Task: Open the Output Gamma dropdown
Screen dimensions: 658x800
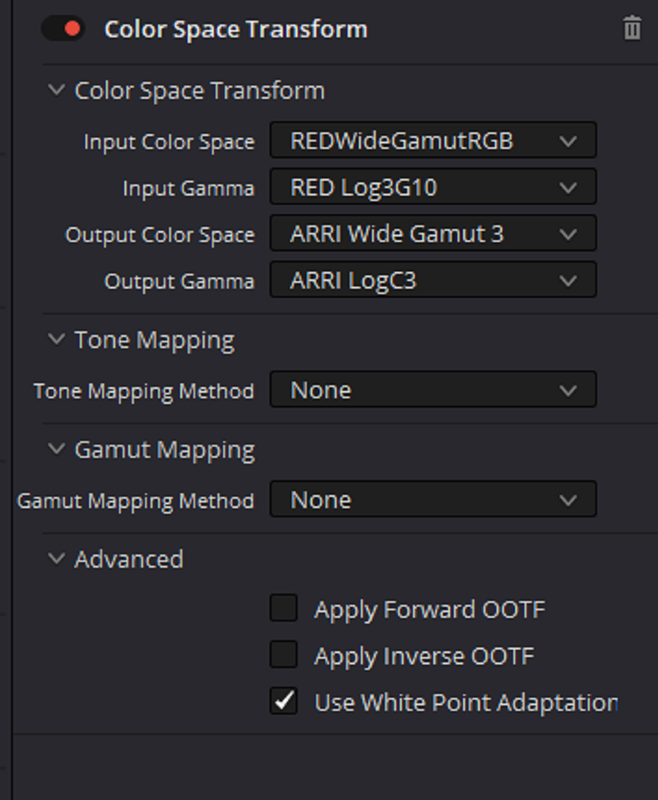Action: (433, 280)
